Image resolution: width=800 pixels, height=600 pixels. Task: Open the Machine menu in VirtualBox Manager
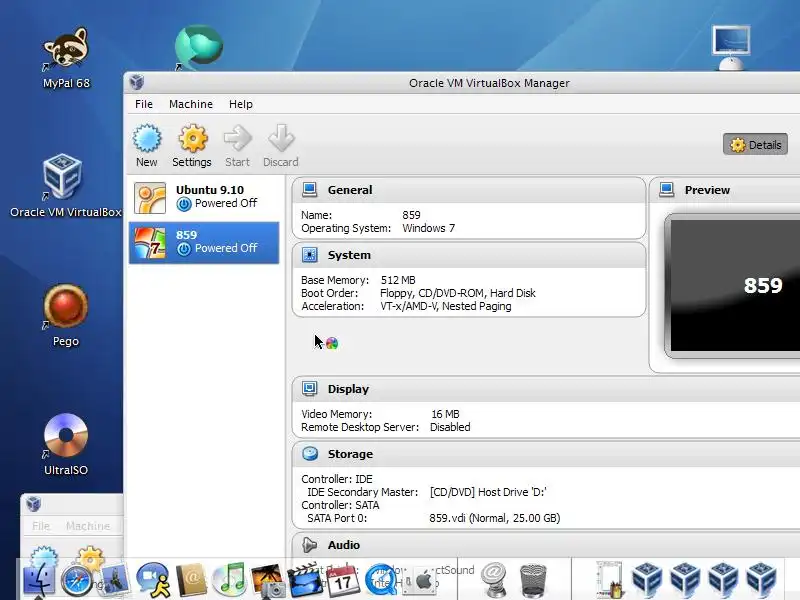[191, 104]
